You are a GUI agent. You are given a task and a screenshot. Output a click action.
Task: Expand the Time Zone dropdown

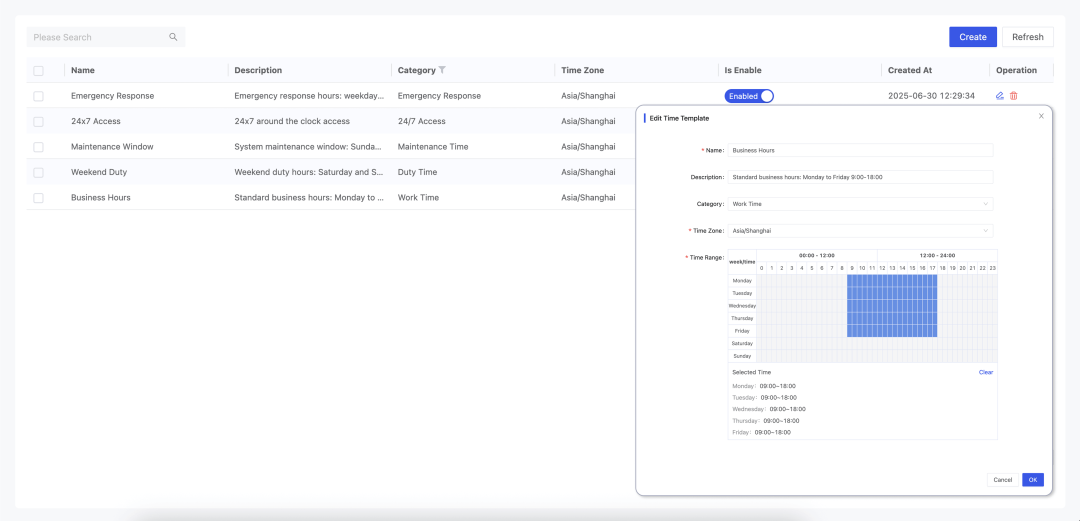pos(860,230)
